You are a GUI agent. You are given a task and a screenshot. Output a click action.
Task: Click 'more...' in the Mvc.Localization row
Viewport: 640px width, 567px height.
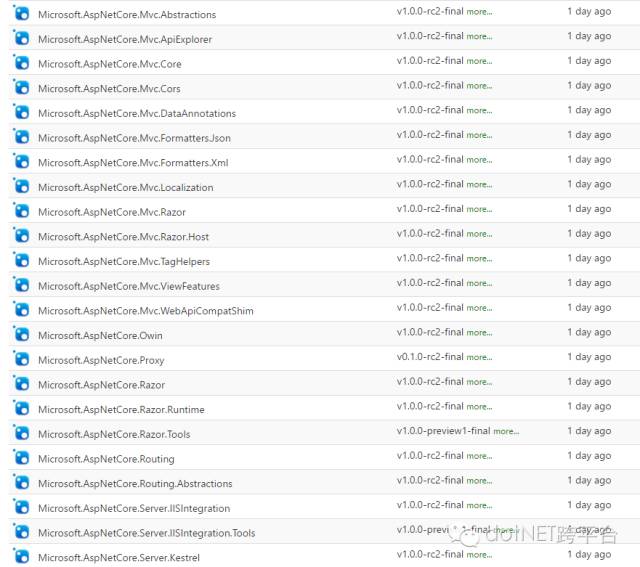pos(479,185)
